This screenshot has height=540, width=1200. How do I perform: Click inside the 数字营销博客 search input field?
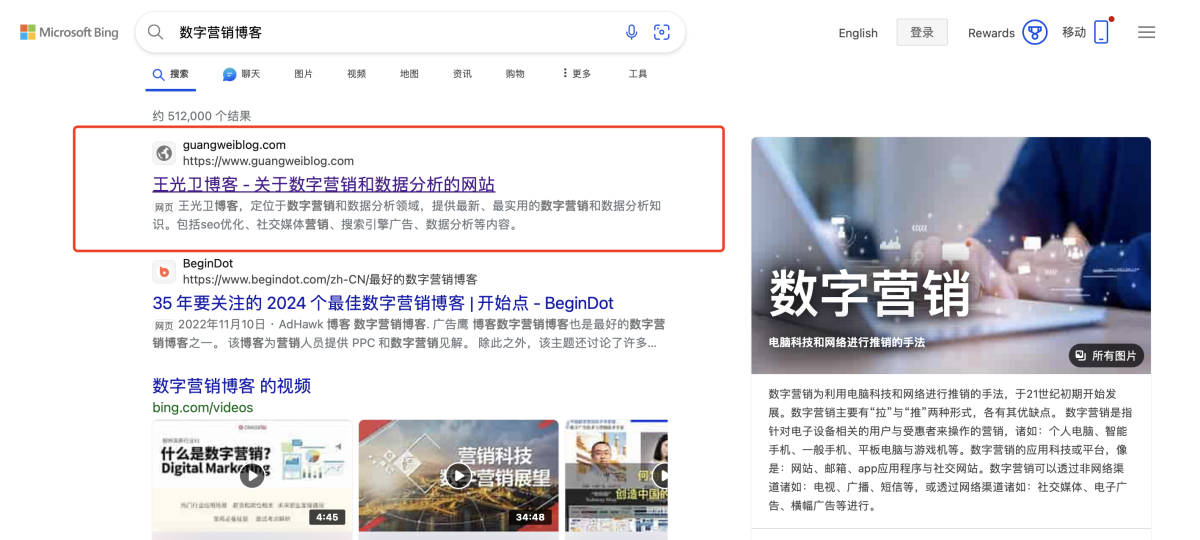pos(395,32)
